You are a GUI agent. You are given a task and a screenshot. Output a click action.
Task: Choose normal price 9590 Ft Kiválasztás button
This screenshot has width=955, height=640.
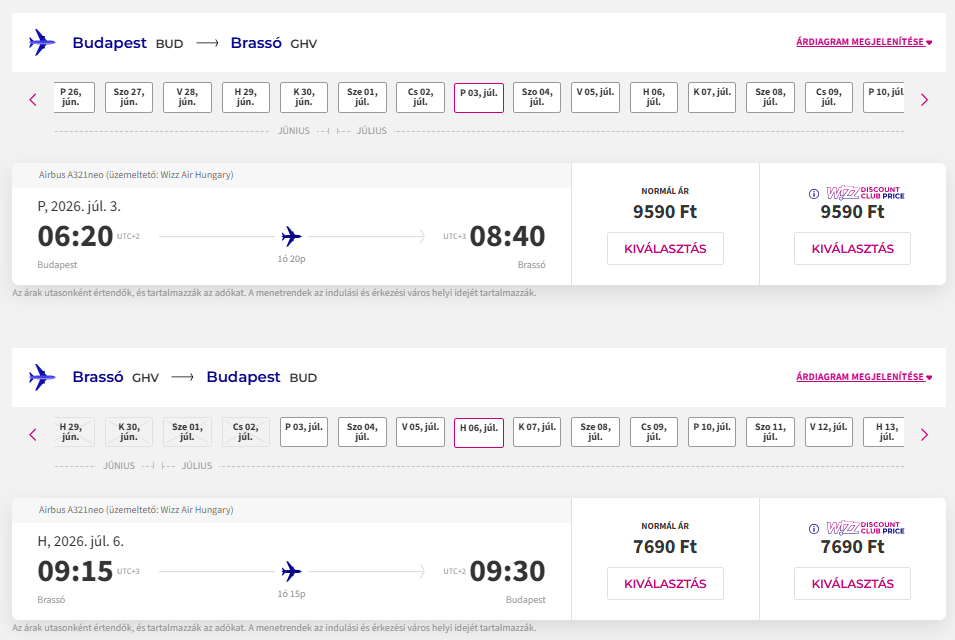[x=665, y=249]
